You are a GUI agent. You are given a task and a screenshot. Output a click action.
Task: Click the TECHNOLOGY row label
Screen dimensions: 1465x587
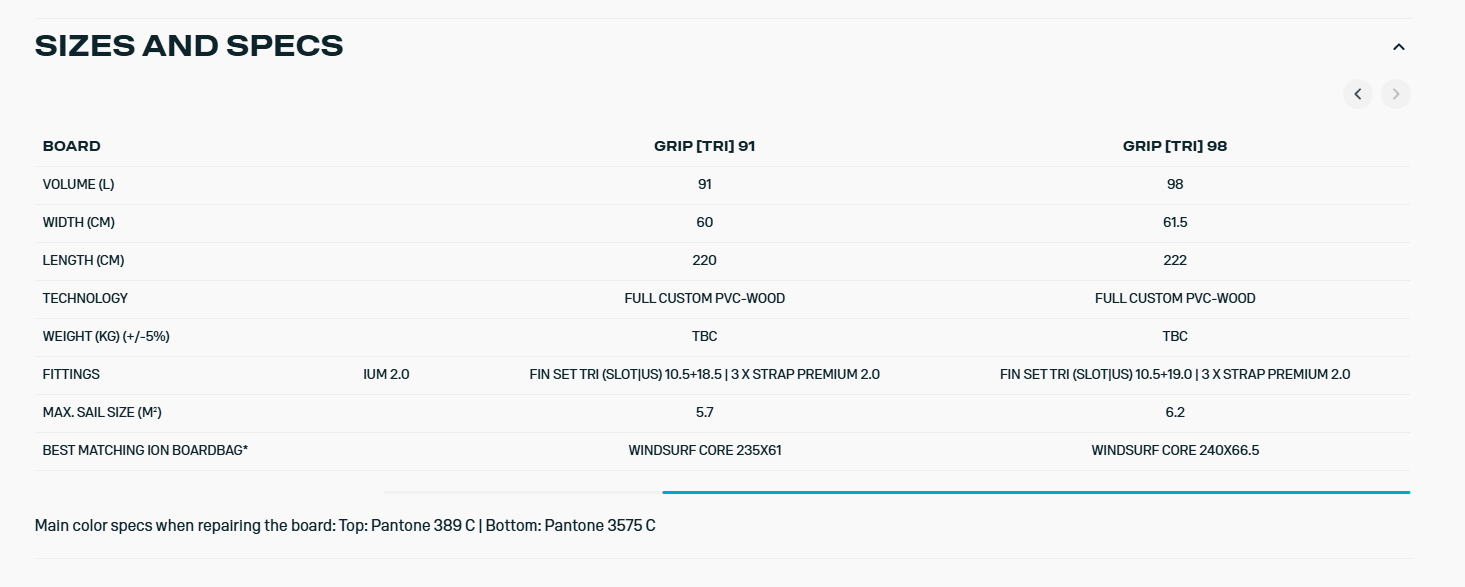[x=85, y=298]
